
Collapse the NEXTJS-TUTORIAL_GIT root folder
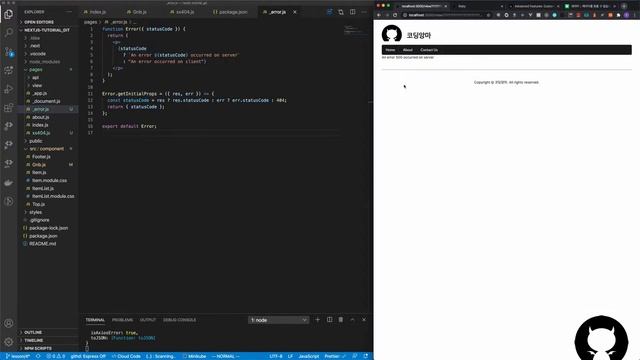tap(47, 30)
